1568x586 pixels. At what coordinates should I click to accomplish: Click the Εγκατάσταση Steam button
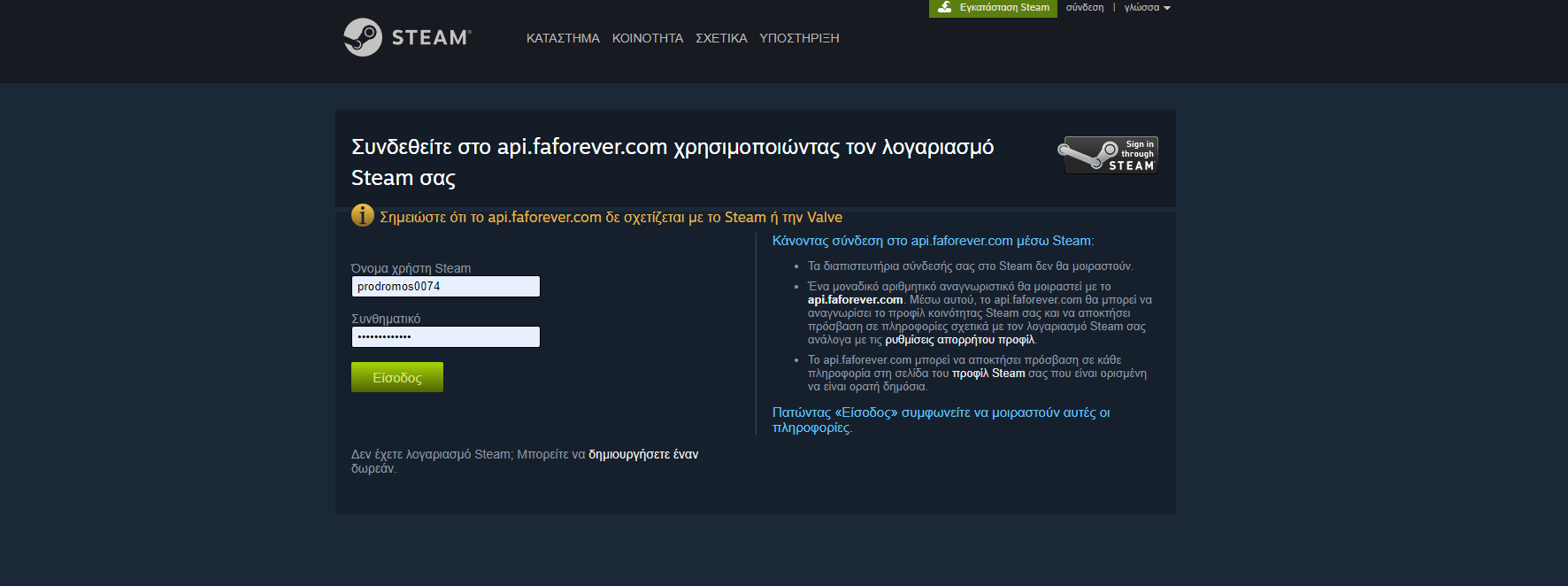click(x=993, y=8)
